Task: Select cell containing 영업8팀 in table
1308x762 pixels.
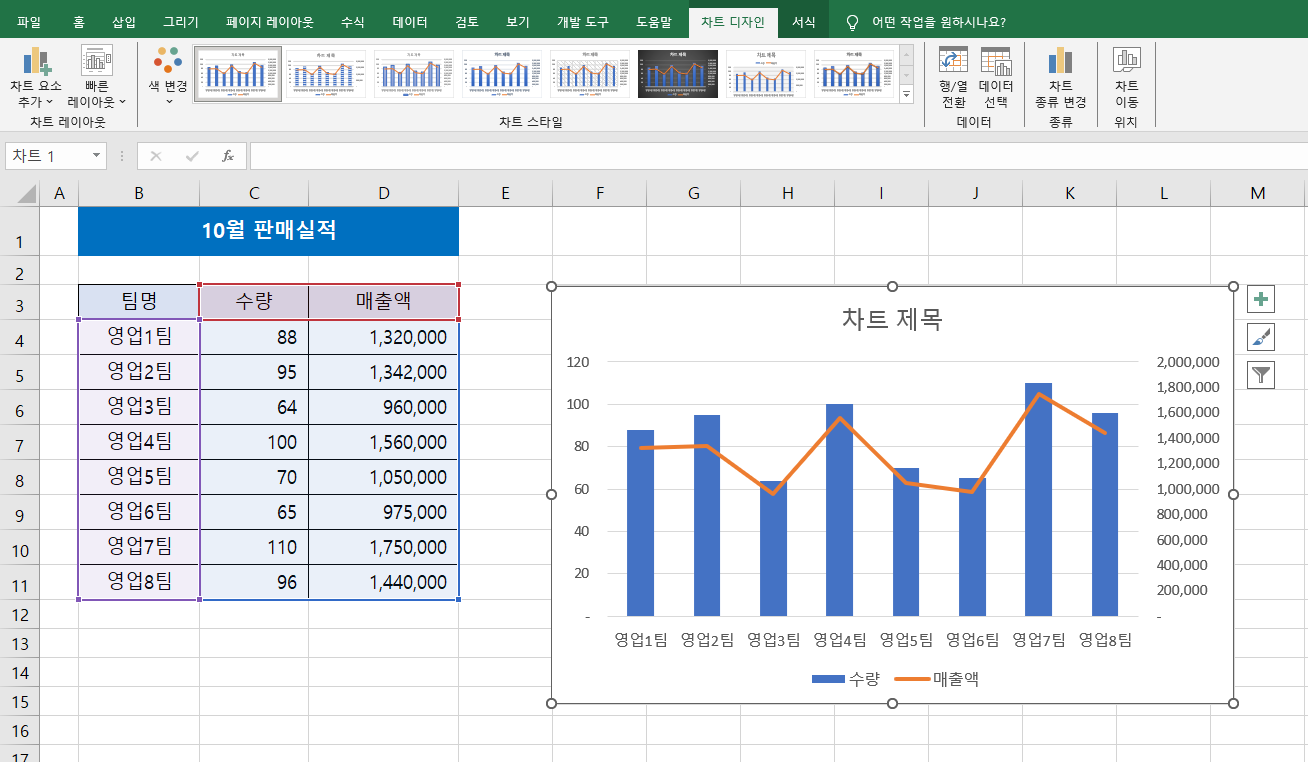Action: (139, 582)
